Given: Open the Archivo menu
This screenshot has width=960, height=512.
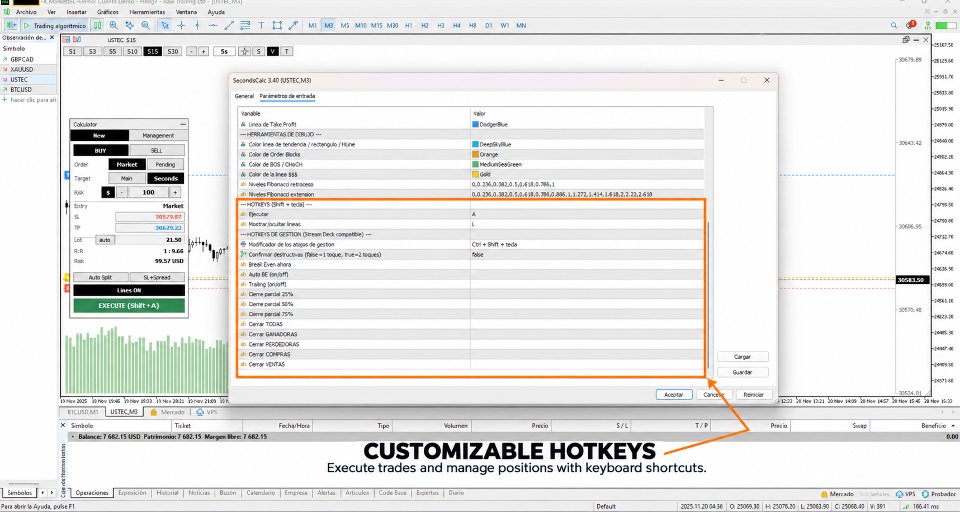Looking at the screenshot, I should tap(26, 12).
